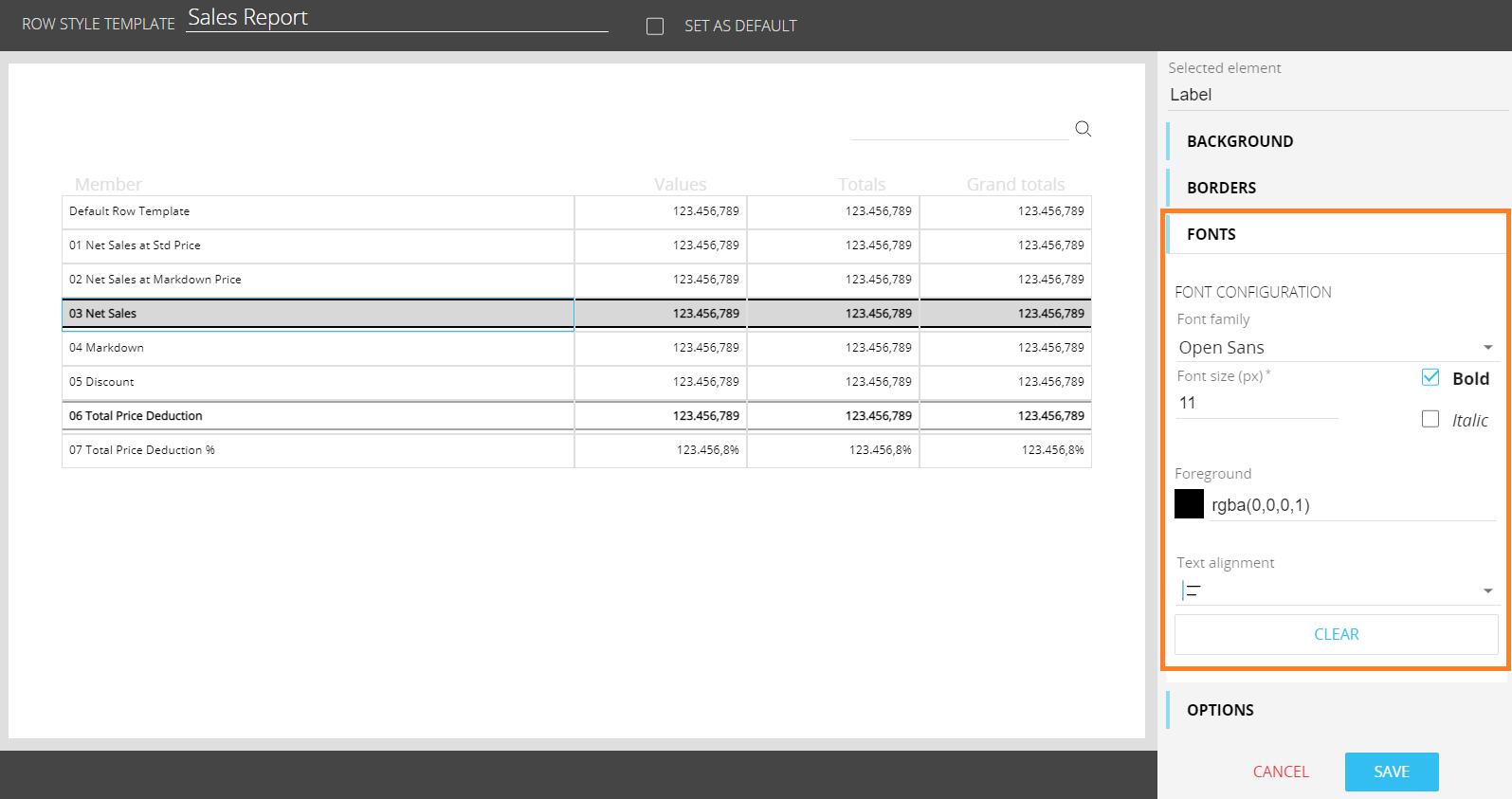
Task: Click the left-align text alignment icon
Action: click(1192, 591)
